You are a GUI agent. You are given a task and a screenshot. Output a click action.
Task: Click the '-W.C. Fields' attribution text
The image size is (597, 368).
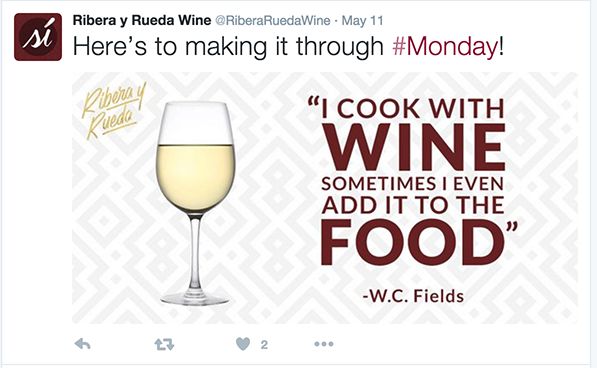(413, 296)
